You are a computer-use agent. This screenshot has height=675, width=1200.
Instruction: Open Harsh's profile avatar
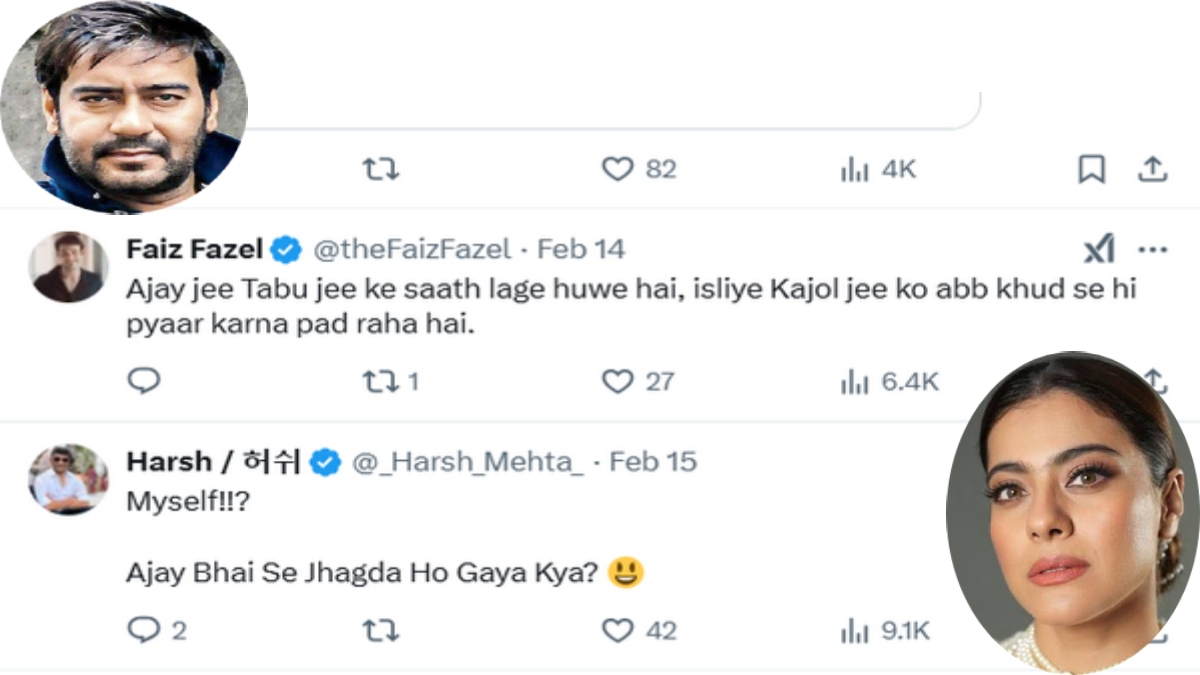(68, 479)
